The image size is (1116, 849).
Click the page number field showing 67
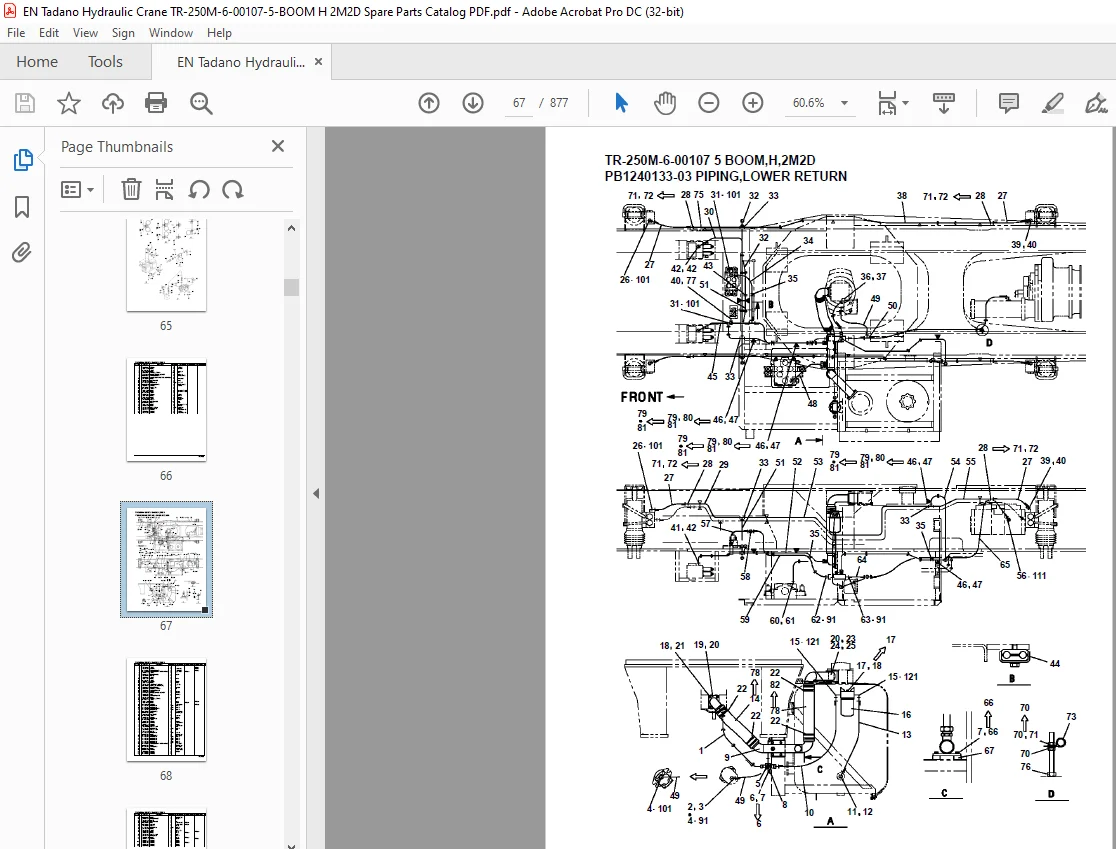pyautogui.click(x=519, y=103)
